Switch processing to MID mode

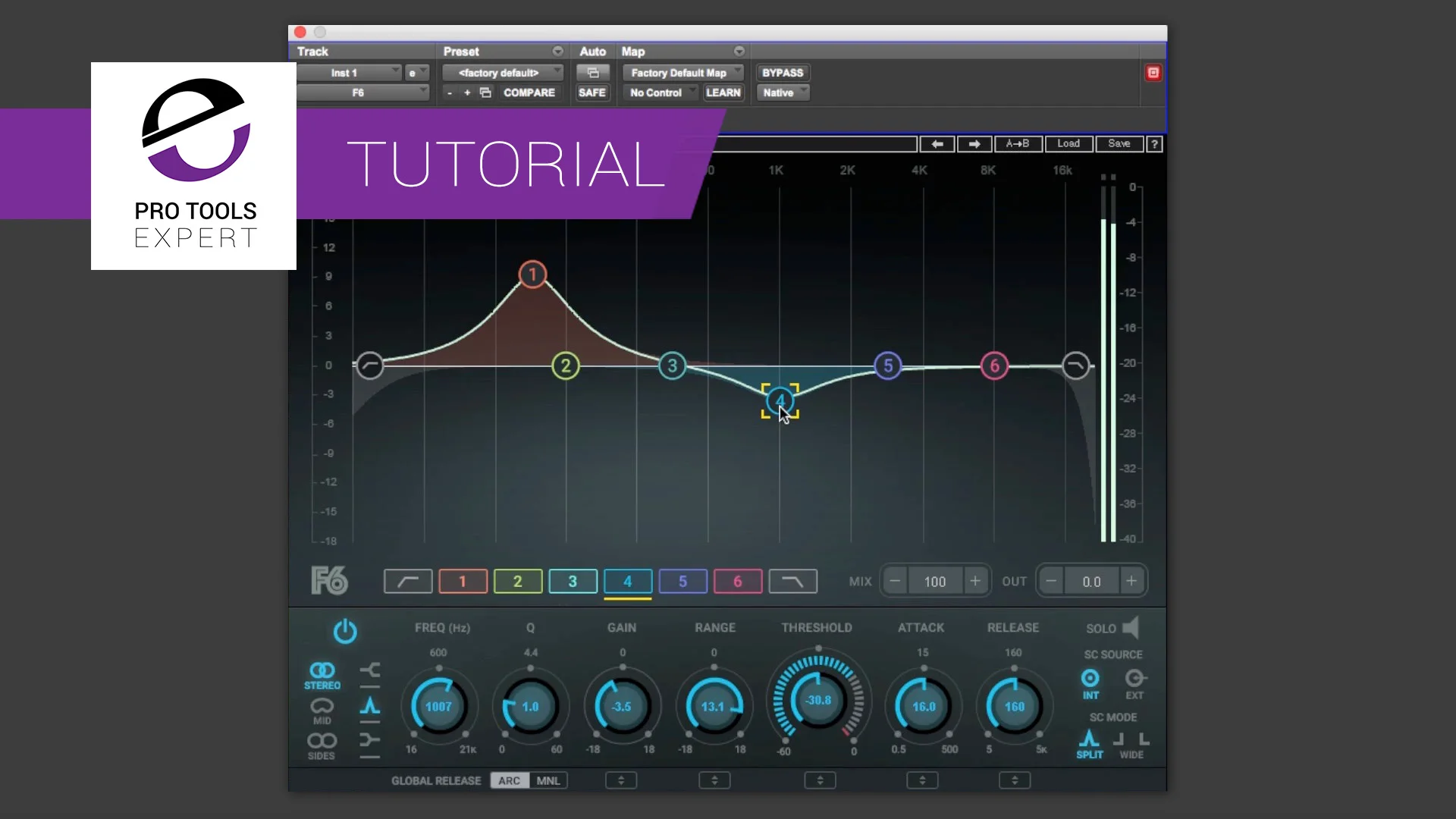pyautogui.click(x=322, y=711)
